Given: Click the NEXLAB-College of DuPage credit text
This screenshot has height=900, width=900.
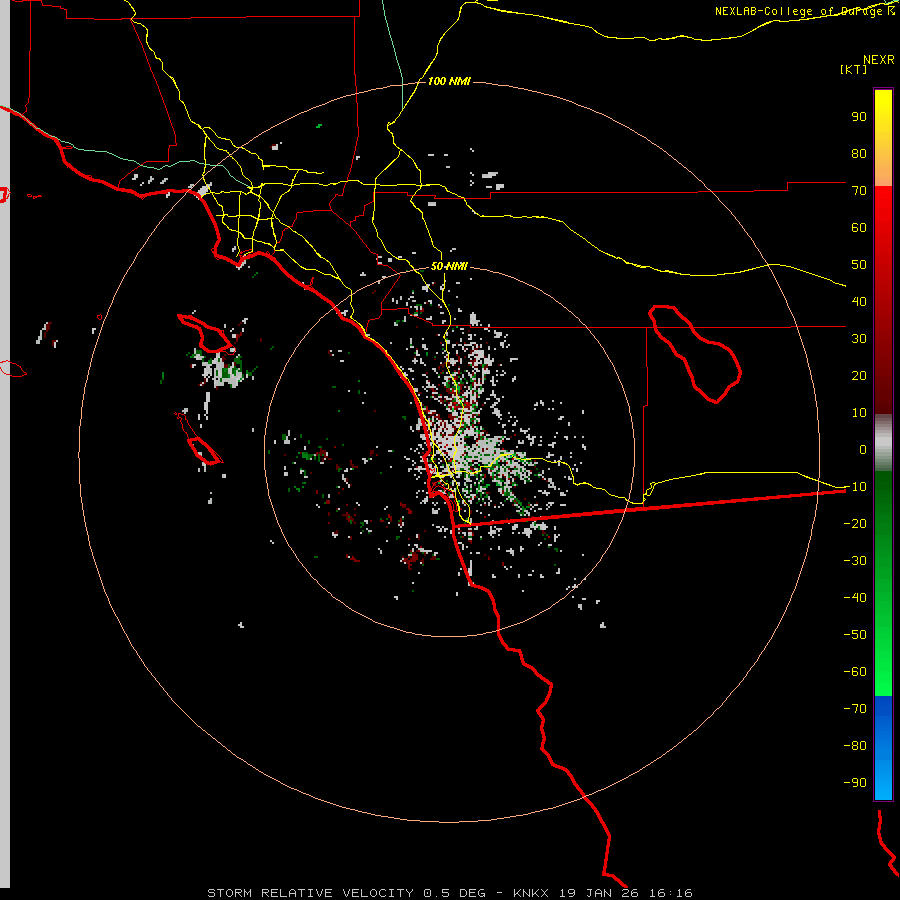Looking at the screenshot, I should [x=804, y=11].
